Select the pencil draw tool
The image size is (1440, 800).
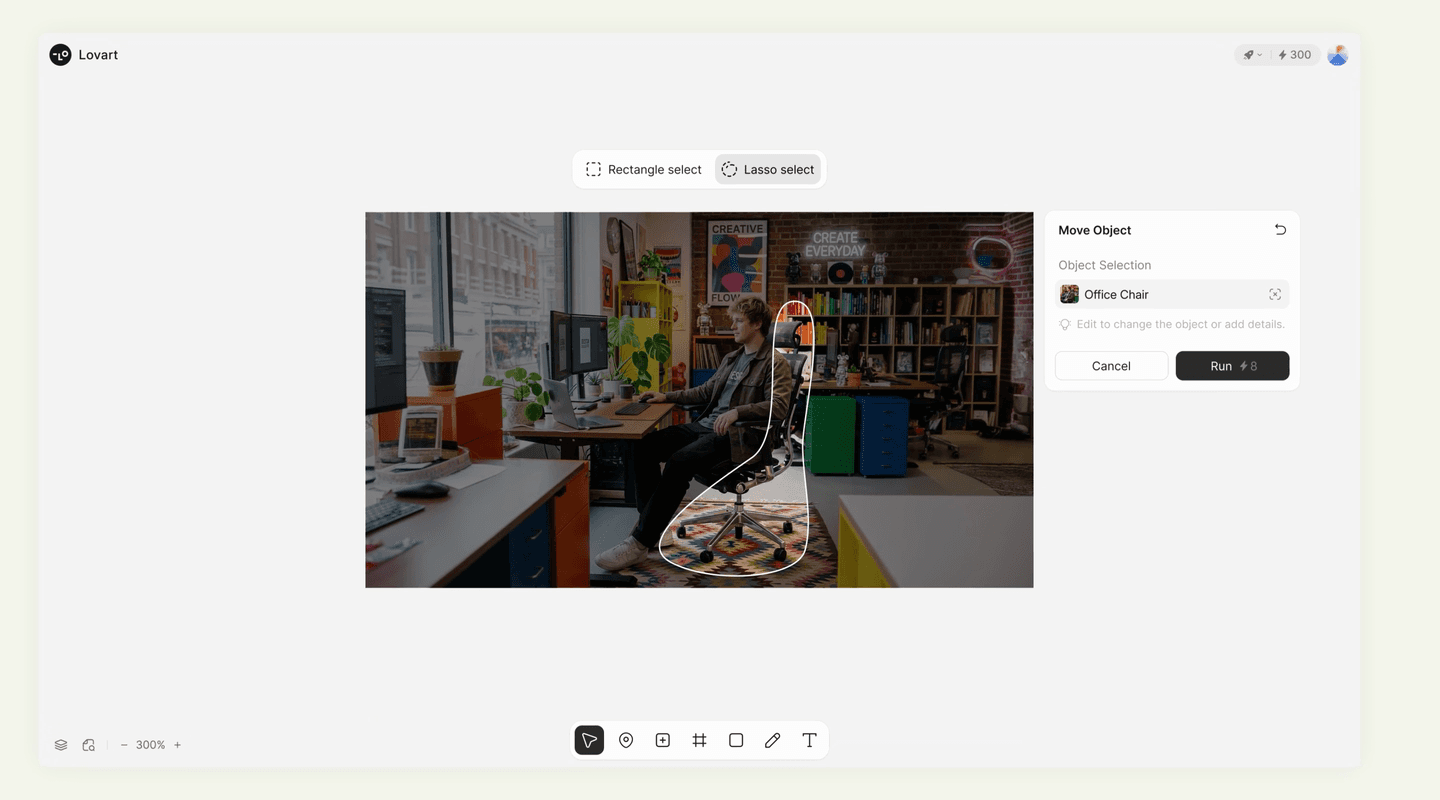[772, 740]
